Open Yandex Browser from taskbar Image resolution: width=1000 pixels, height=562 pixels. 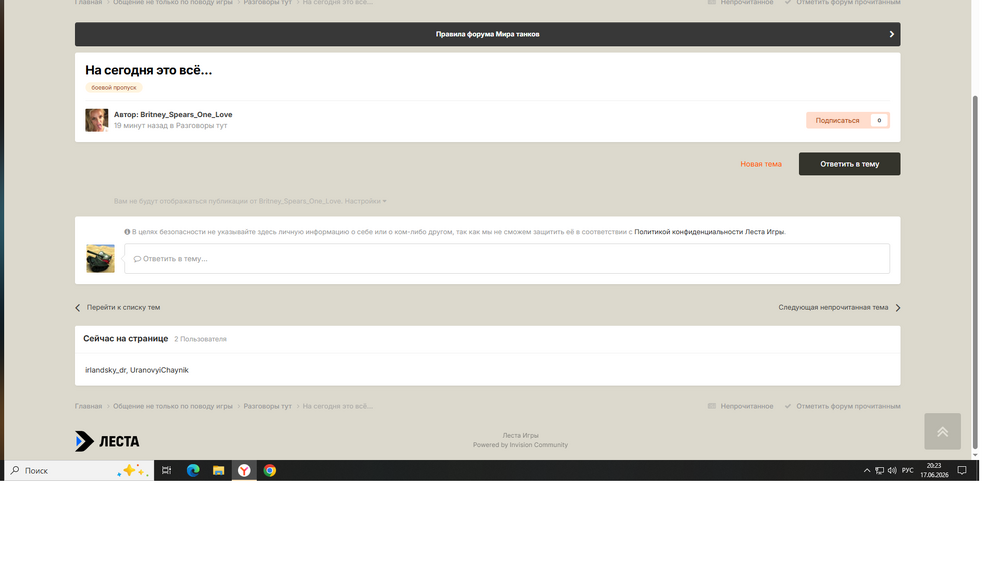244,471
